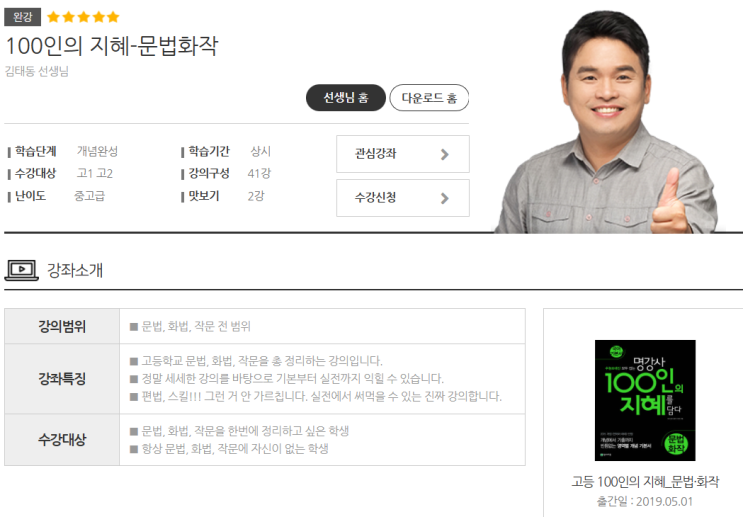Click the 김태동 선생님 name link

click(37, 72)
